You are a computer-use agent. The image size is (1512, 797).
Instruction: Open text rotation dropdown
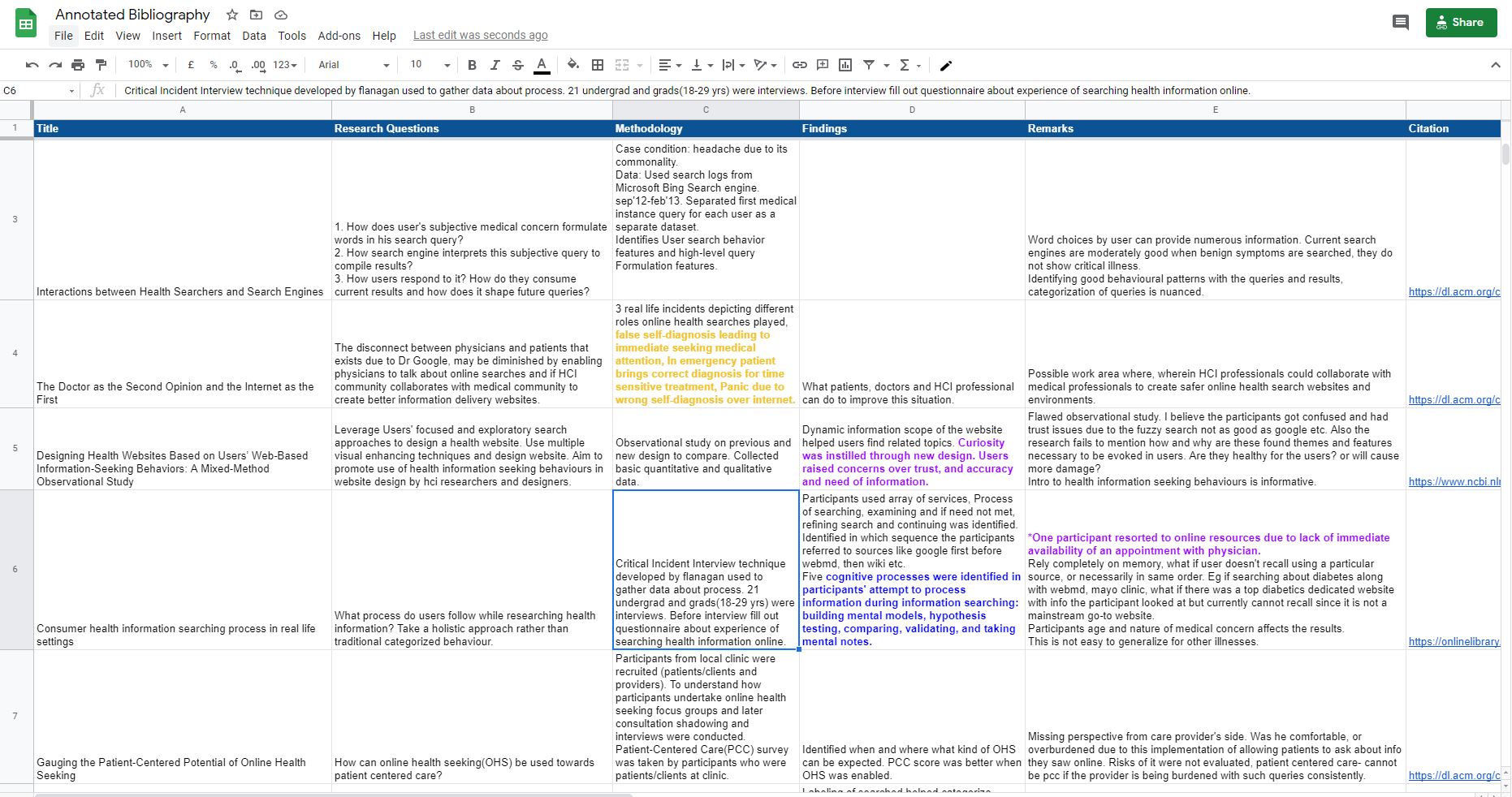tap(765, 65)
